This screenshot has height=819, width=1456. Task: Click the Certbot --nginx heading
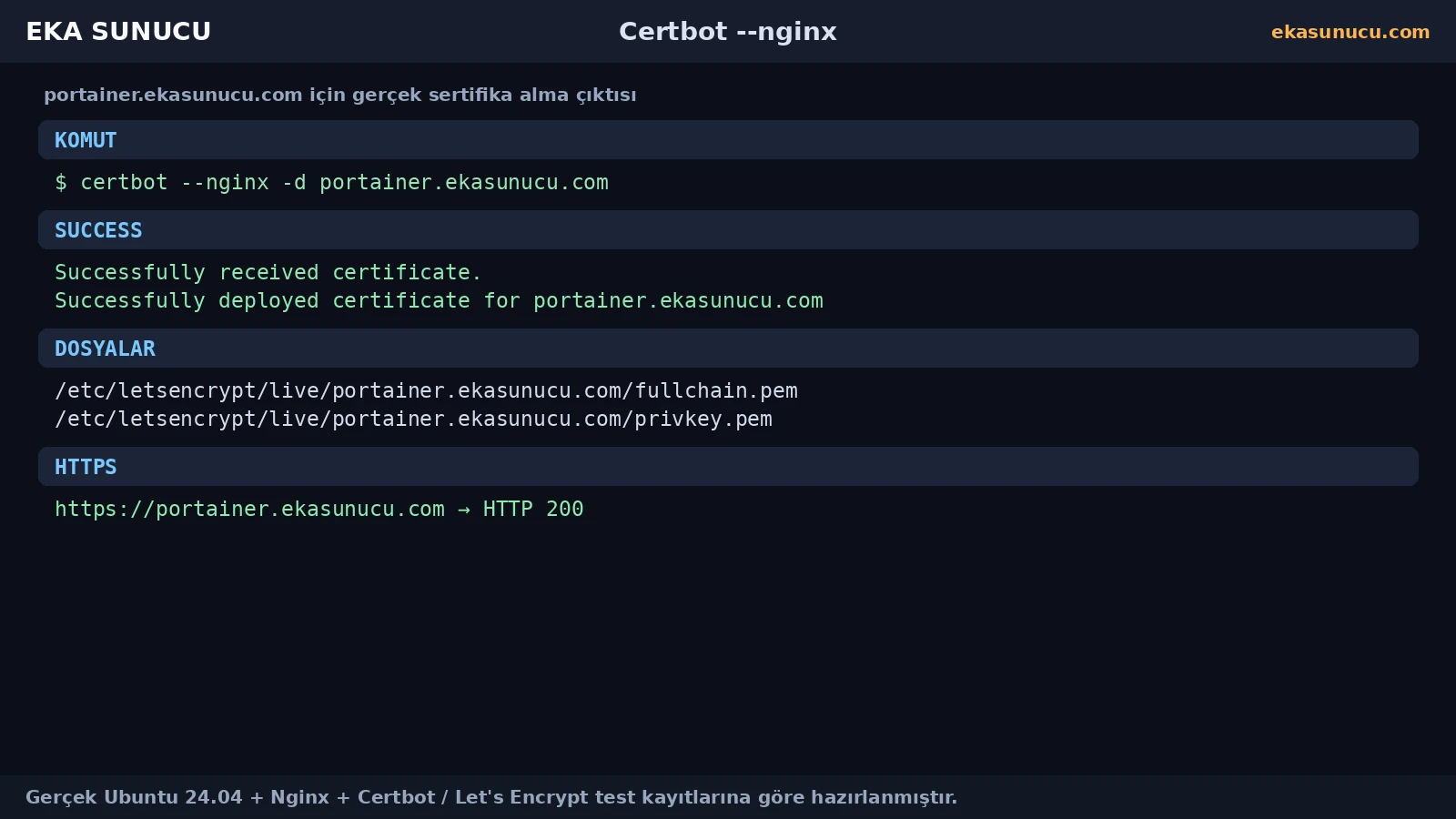tap(728, 32)
